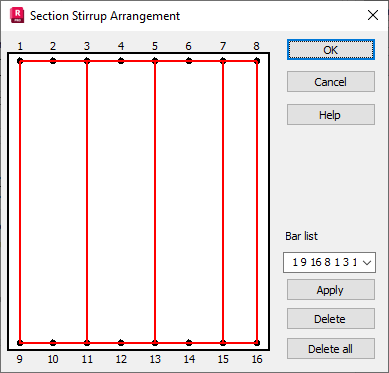Image resolution: width=389 pixels, height=373 pixels.
Task: Select bar point 16 at bottom-right corner
Action: click(257, 343)
